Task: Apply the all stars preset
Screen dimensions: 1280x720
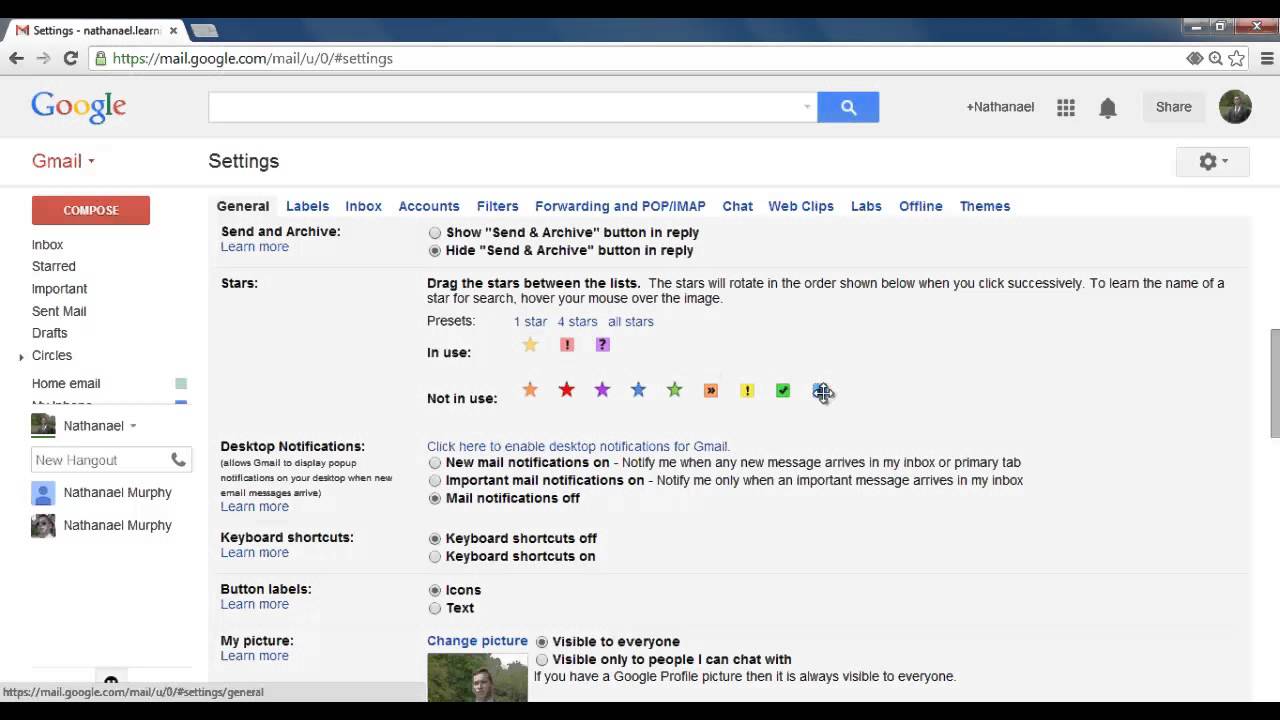Action: click(x=631, y=322)
